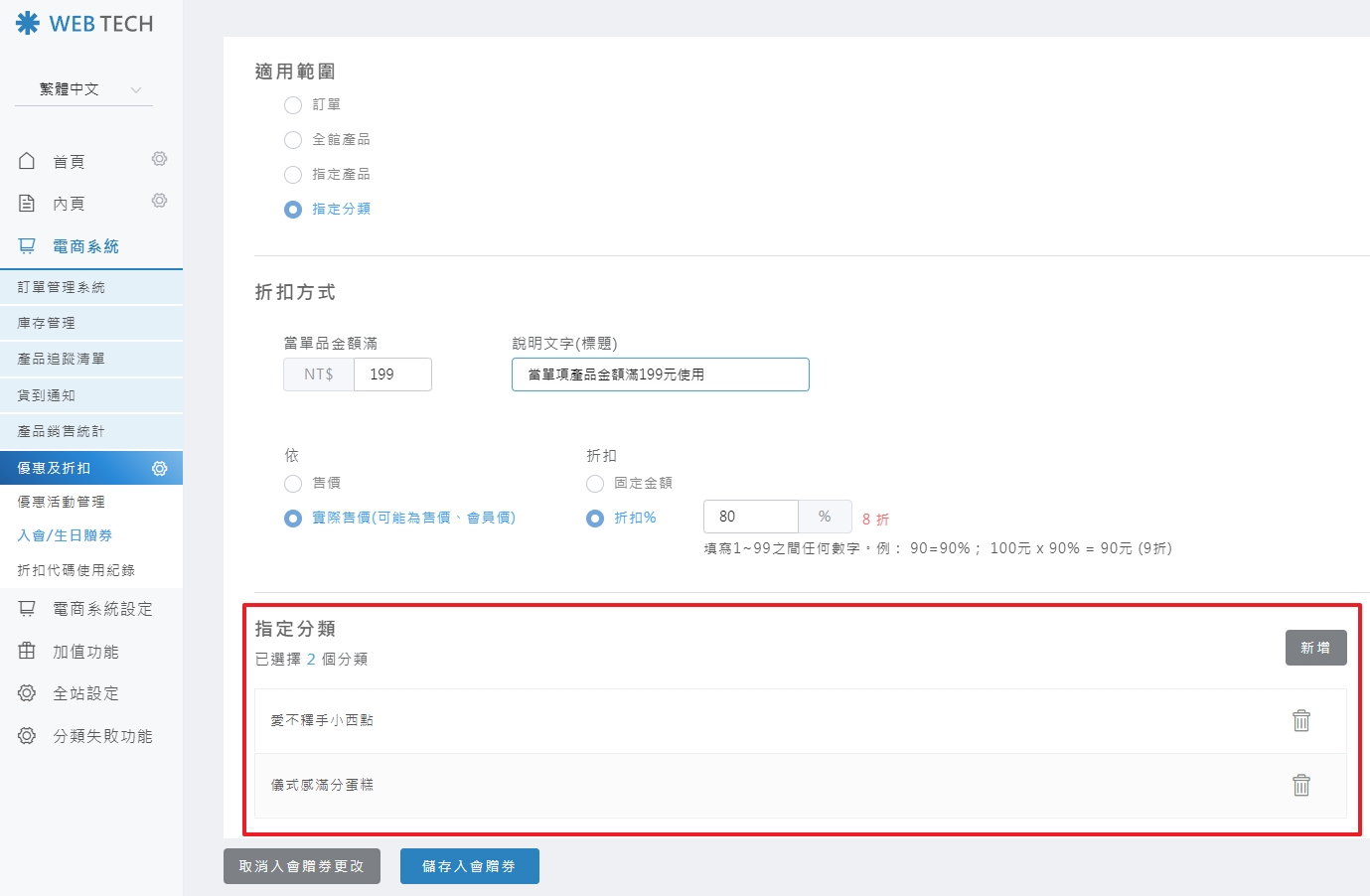Select 固定金額 discount radio button

(595, 484)
